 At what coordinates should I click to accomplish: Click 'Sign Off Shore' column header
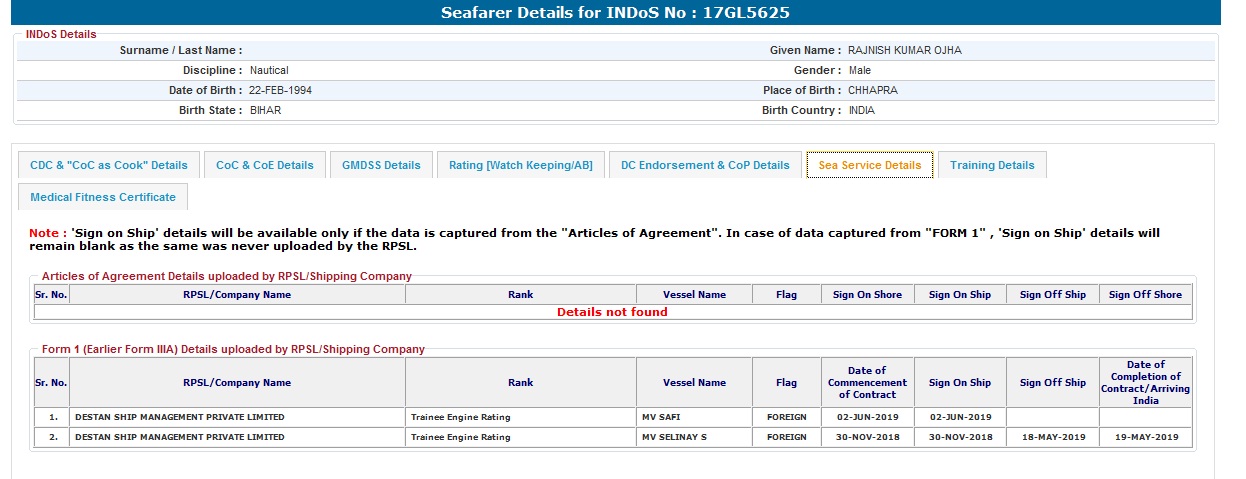point(1145,295)
